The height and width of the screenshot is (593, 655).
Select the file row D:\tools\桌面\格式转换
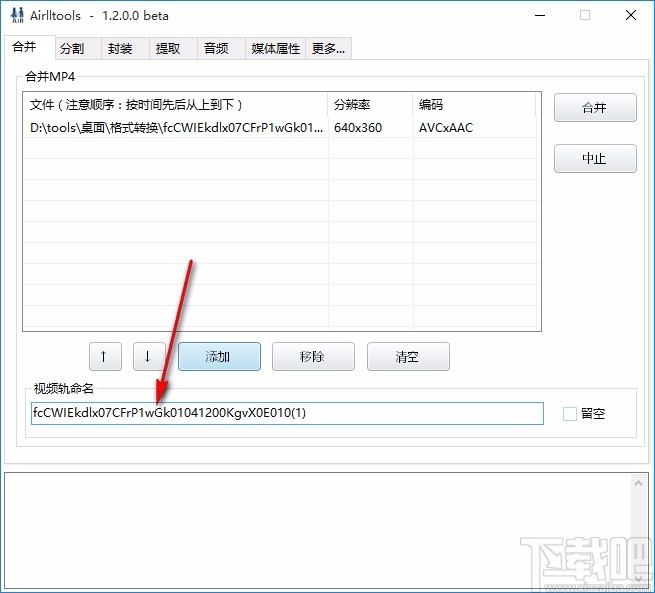pyautogui.click(x=280, y=127)
